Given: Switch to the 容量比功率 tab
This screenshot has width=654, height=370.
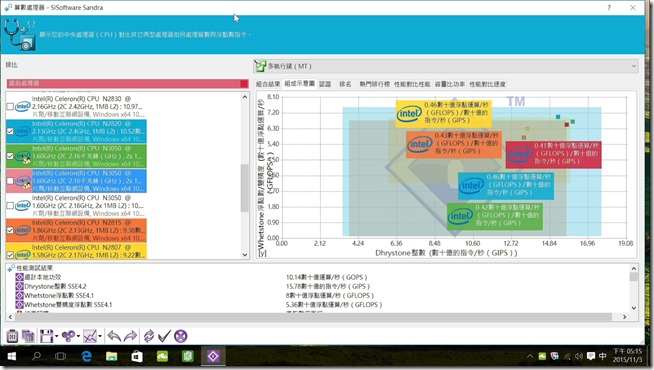Looking at the screenshot, I should (x=450, y=84).
